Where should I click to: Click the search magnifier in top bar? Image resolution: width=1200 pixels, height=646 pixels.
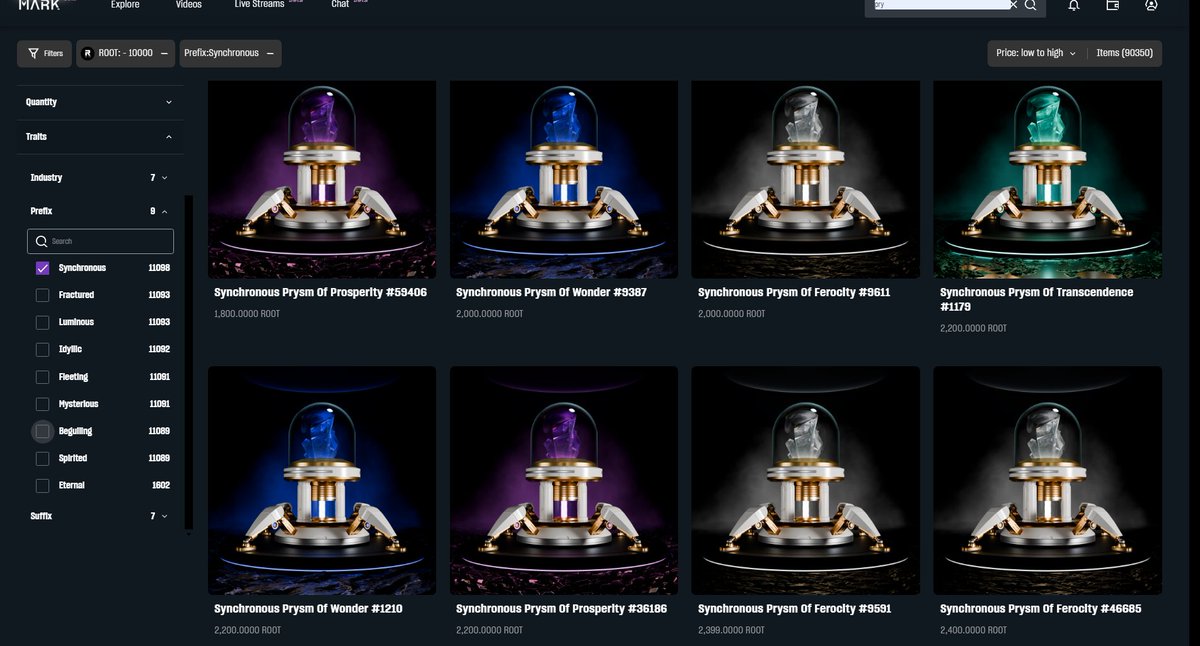coord(1030,5)
